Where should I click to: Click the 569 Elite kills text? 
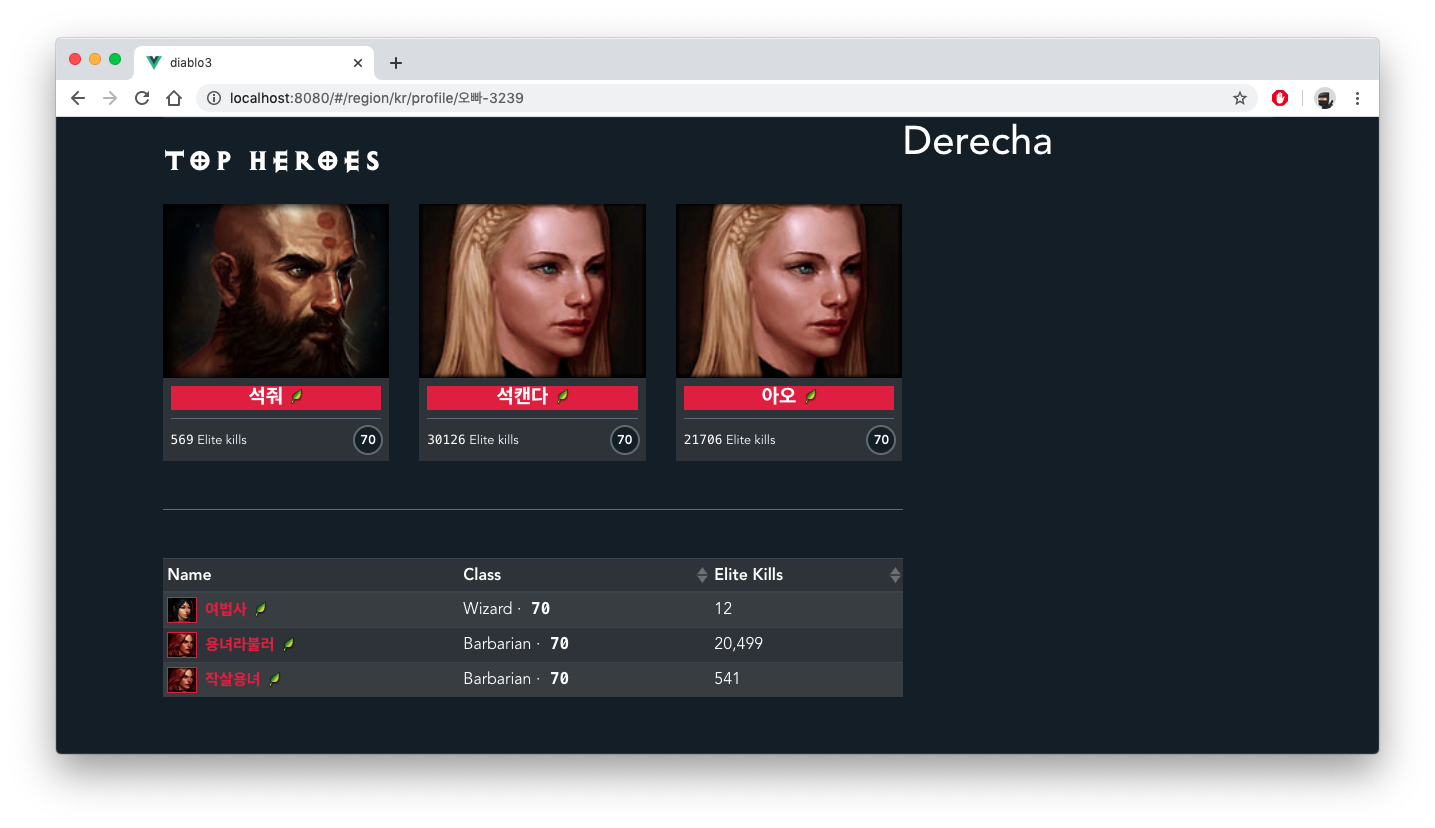209,440
